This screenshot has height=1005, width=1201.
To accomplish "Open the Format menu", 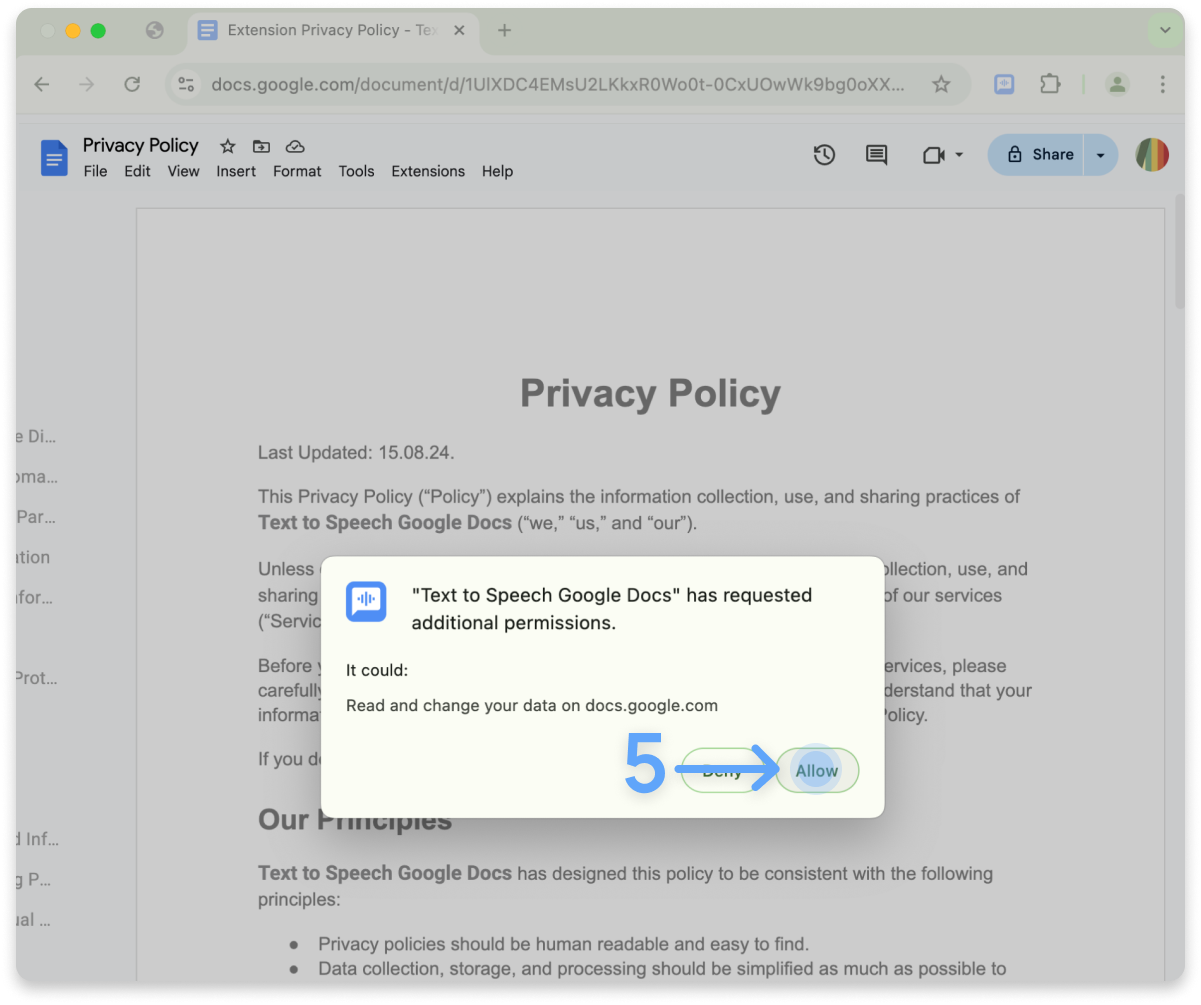I will 297,171.
